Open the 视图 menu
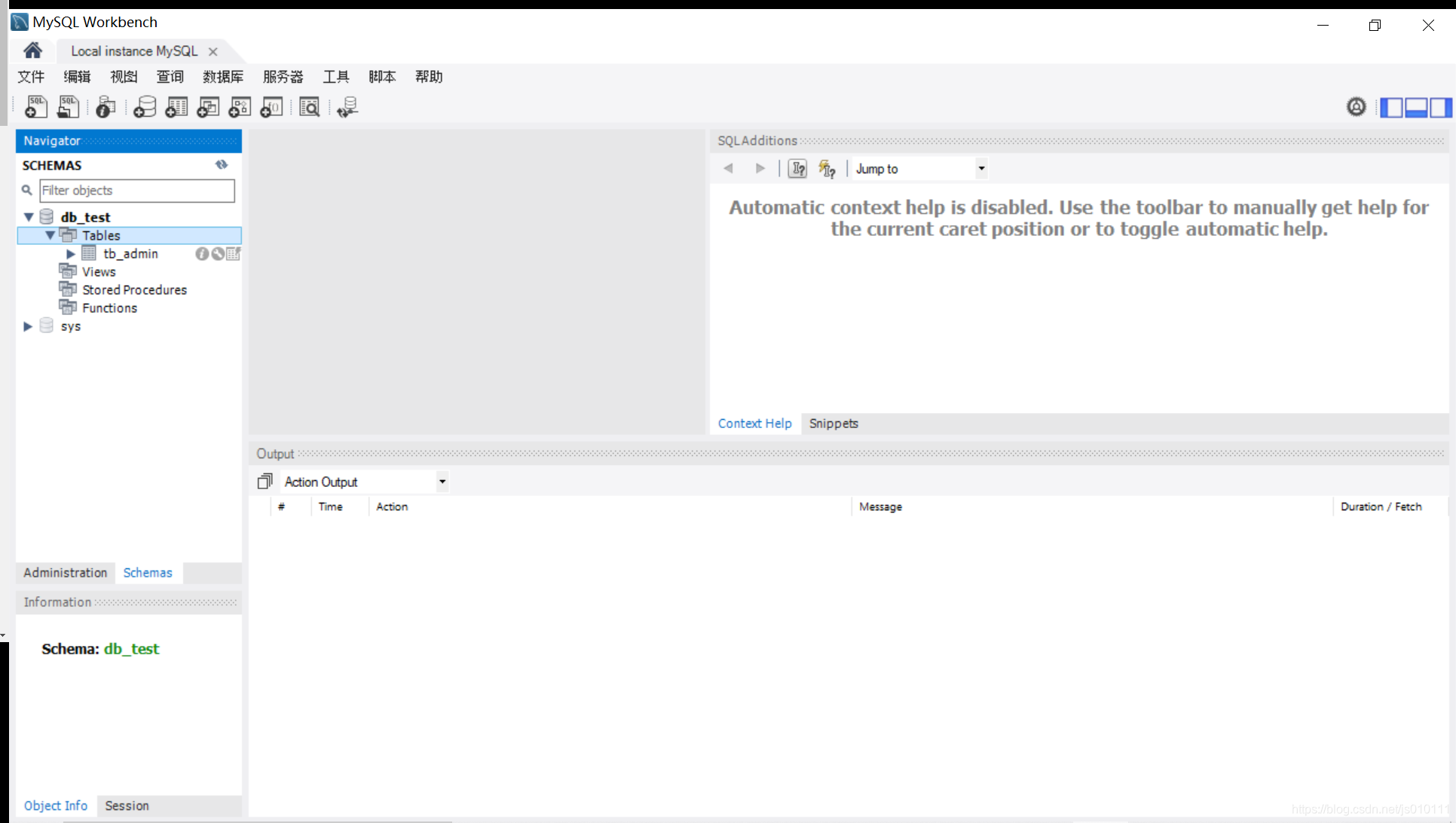The width and height of the screenshot is (1456, 823). click(124, 76)
